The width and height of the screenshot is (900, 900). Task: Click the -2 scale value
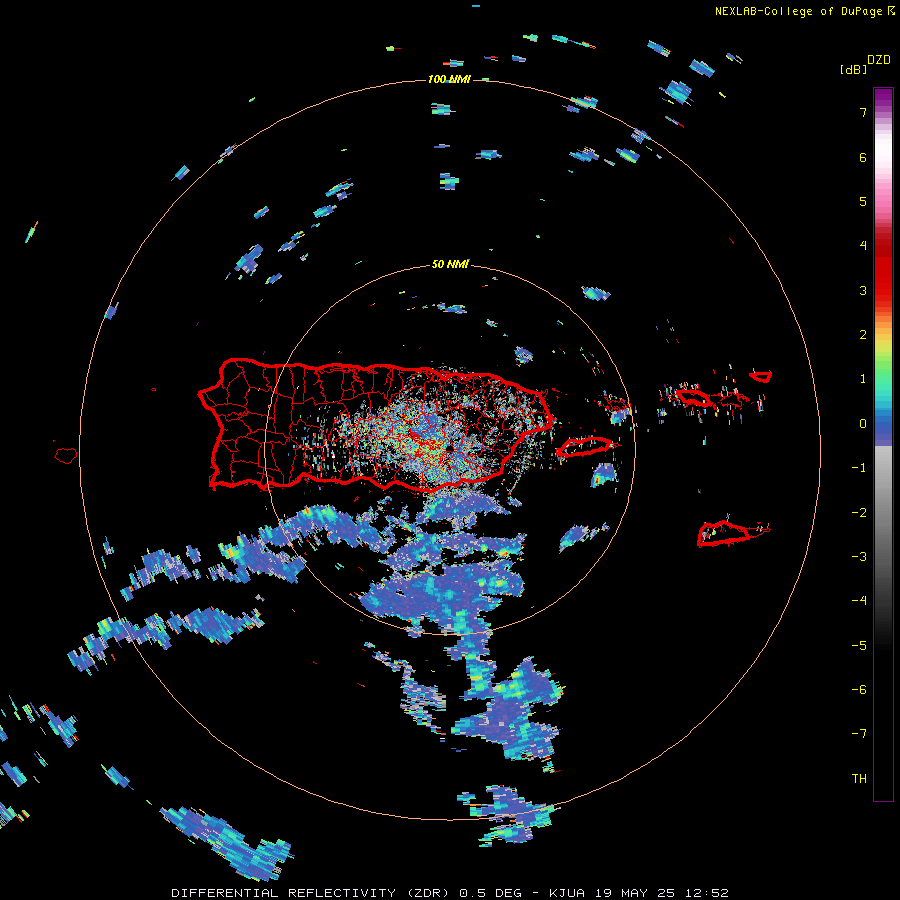click(x=859, y=513)
